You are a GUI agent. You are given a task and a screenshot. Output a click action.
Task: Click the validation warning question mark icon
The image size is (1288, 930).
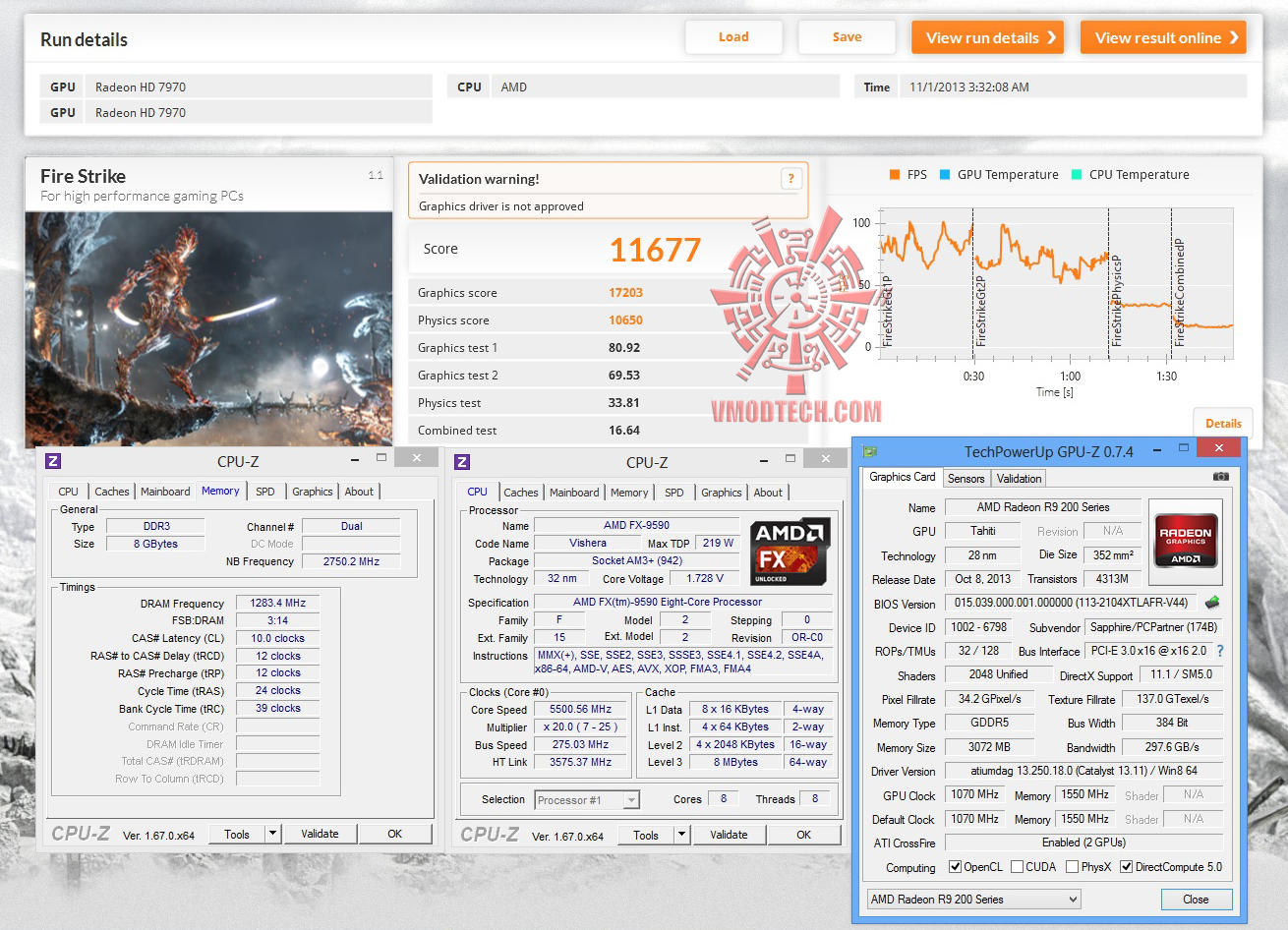click(x=790, y=178)
